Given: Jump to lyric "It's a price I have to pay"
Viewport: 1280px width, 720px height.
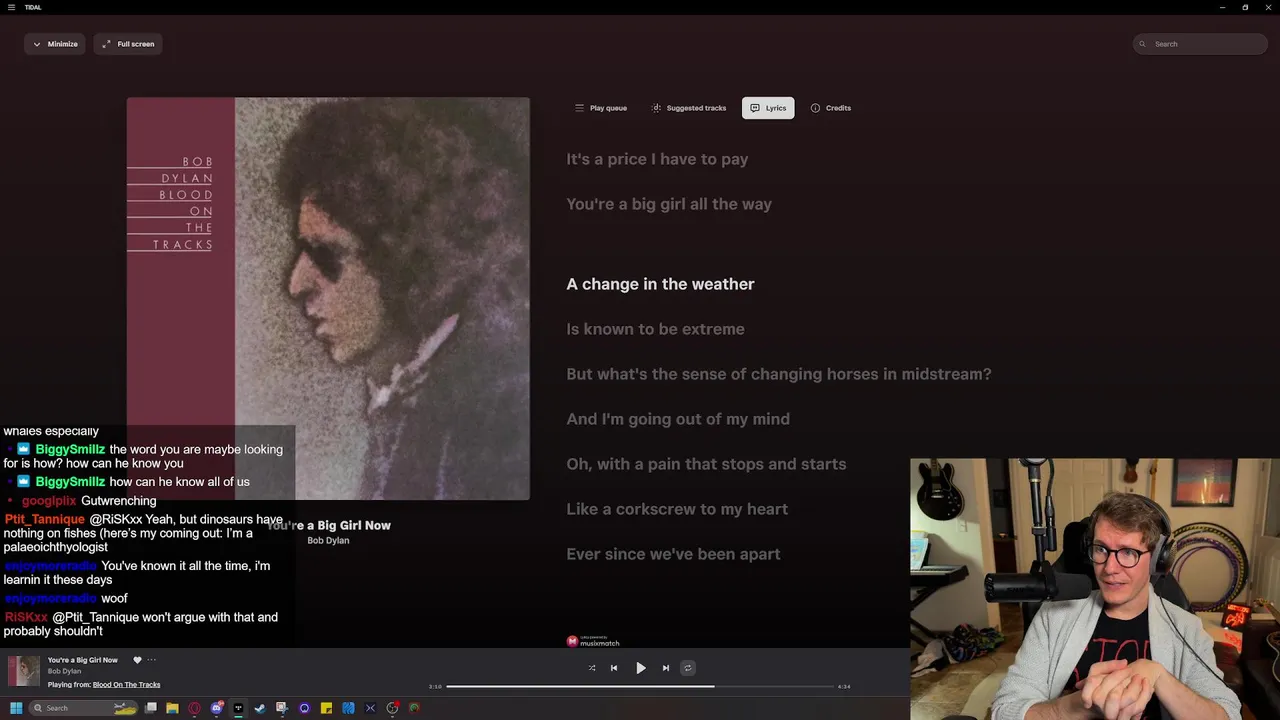Looking at the screenshot, I should click(x=657, y=159).
